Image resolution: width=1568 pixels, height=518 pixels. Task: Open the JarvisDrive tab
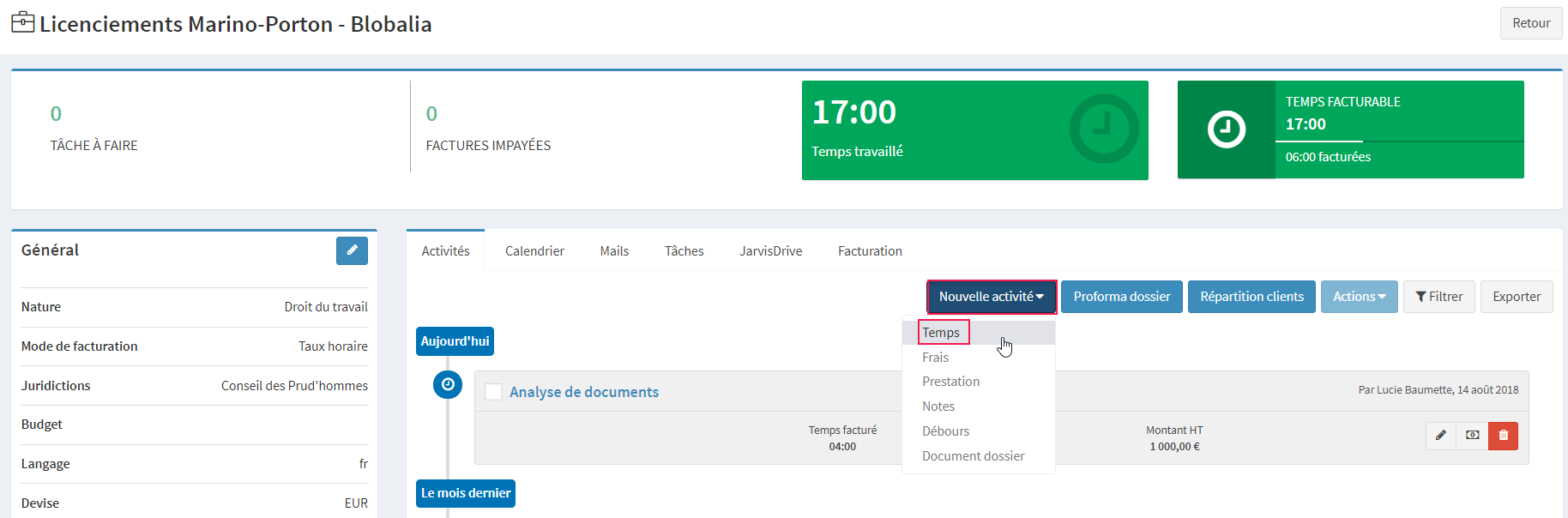point(771,250)
